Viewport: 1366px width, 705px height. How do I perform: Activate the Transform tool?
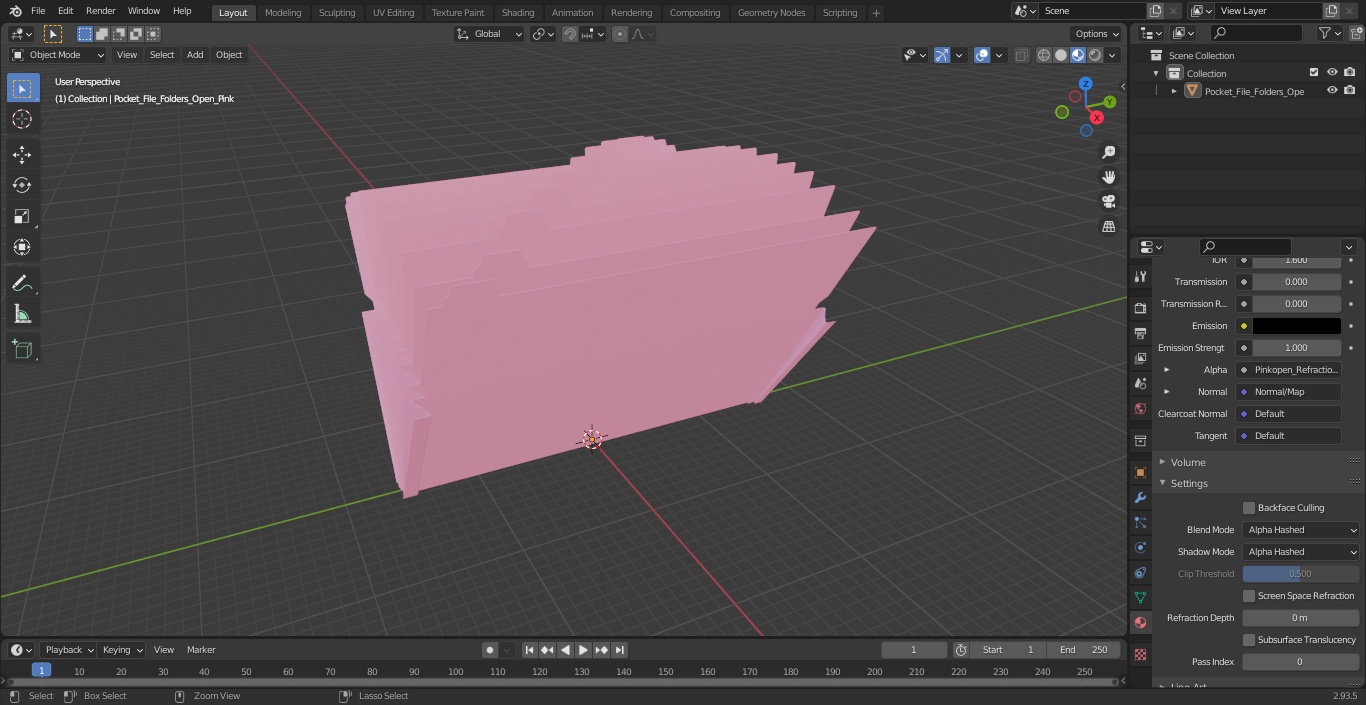click(x=22, y=247)
